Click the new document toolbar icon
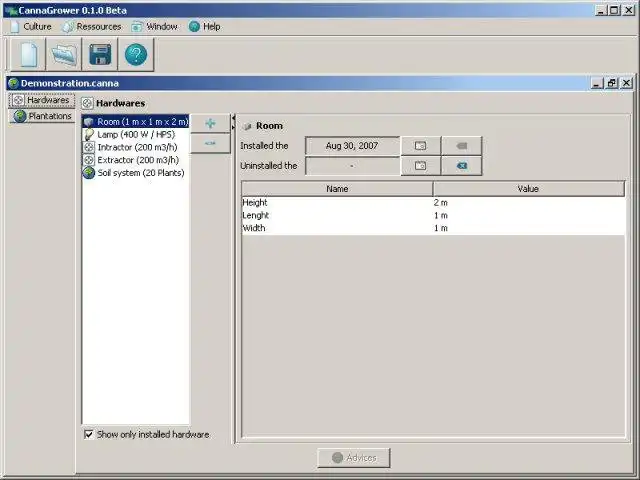Screen dimensions: 640x480 [28, 54]
